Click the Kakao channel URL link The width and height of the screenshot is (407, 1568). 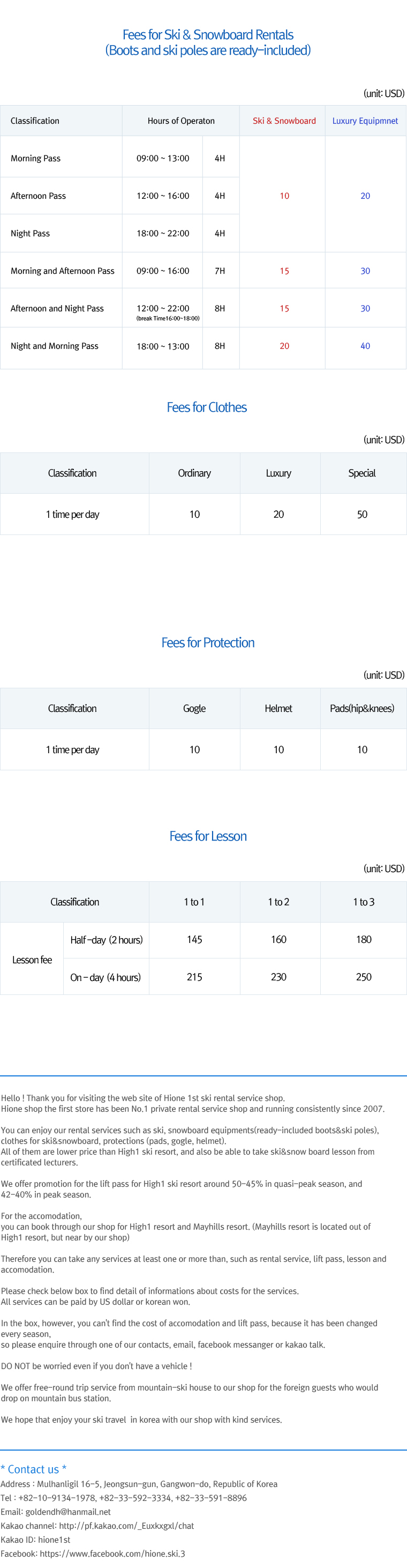pos(126,1526)
